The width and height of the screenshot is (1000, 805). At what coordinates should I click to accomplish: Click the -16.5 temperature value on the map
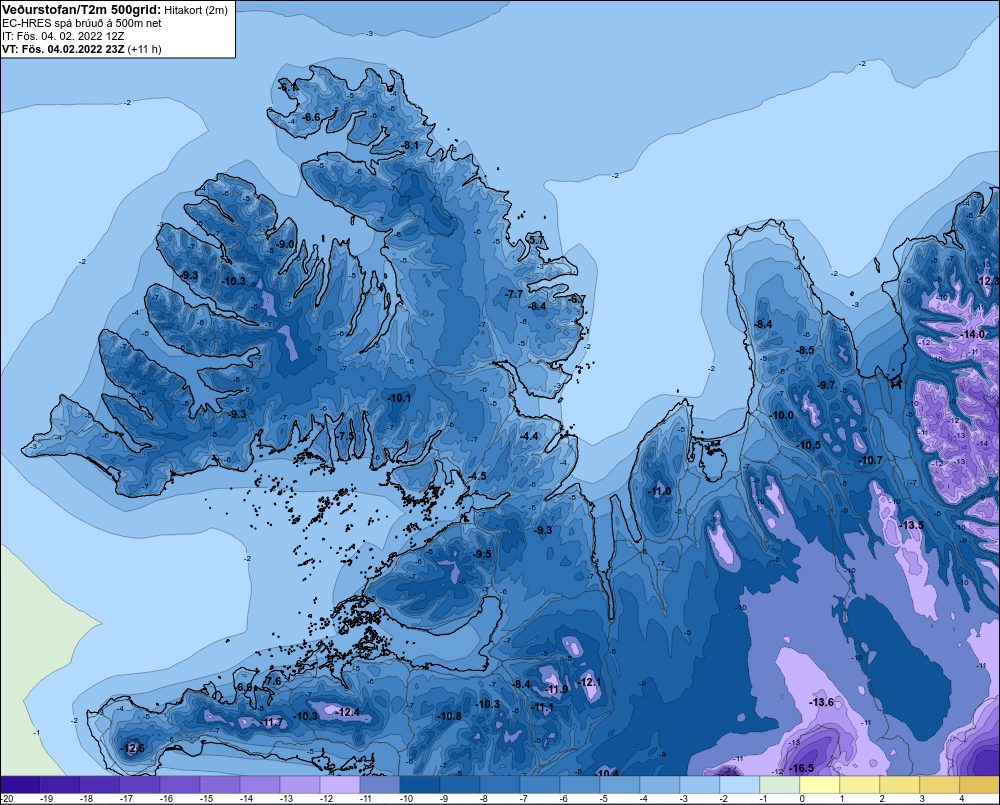click(x=802, y=768)
